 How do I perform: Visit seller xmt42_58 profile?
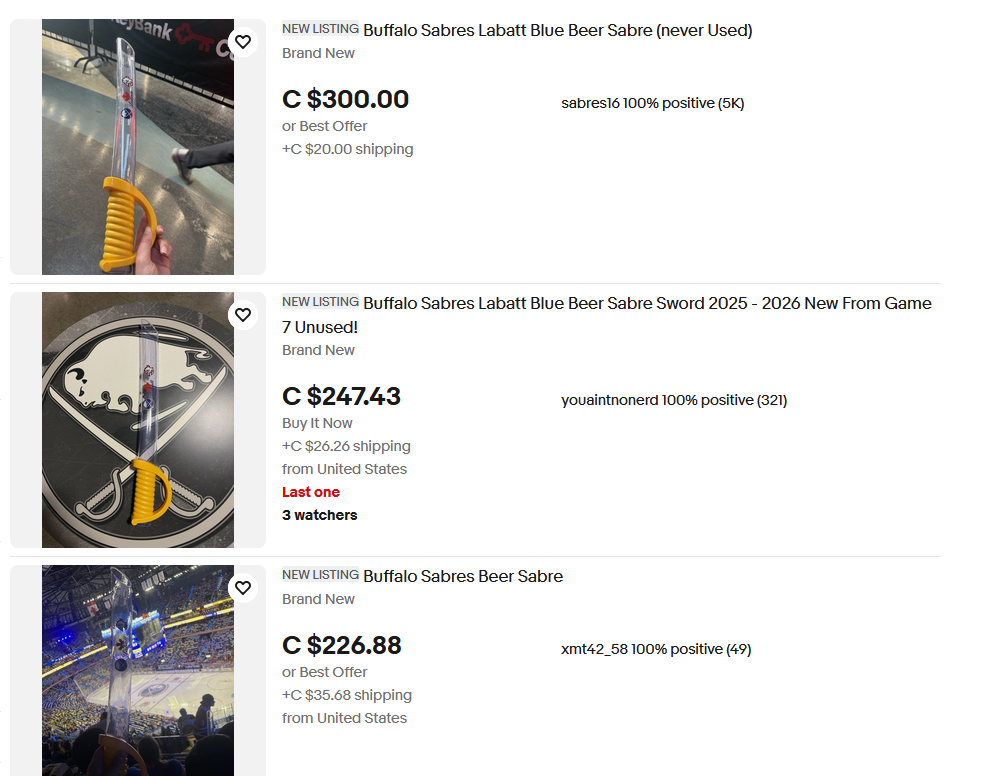pos(594,649)
